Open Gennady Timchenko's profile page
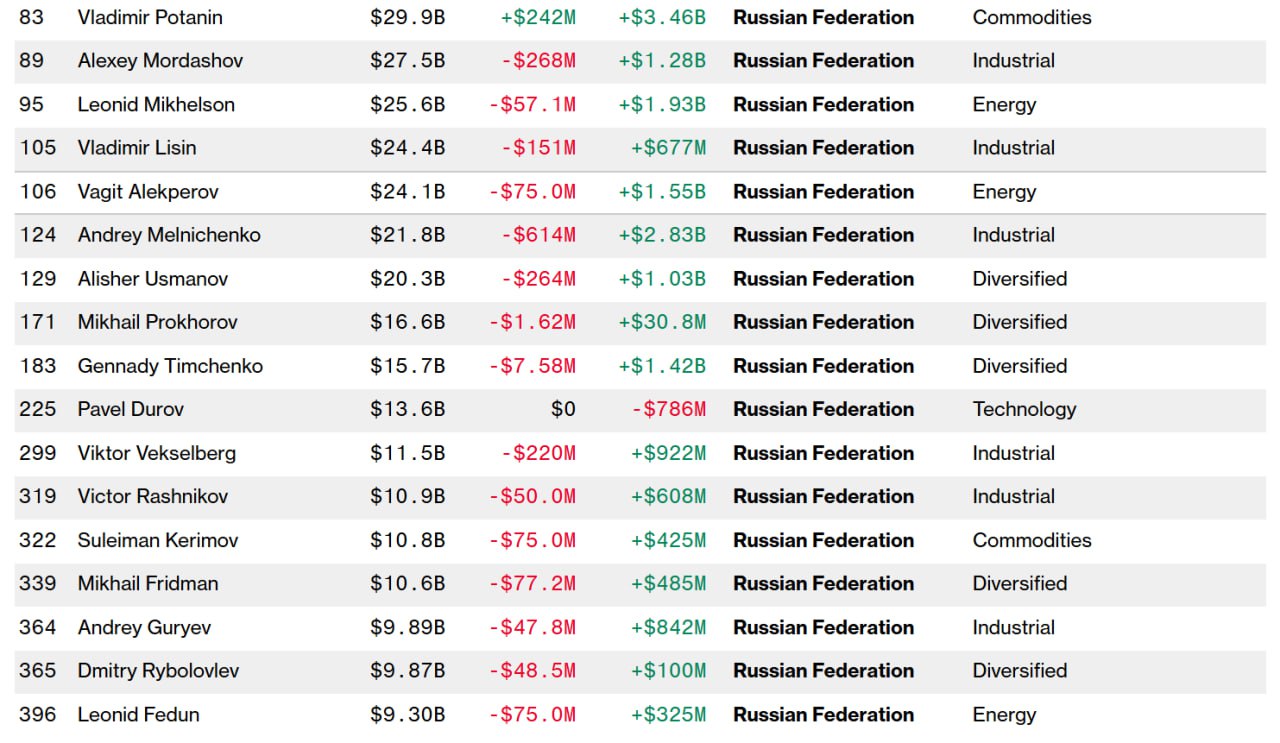Viewport: 1280px width, 743px height. (x=170, y=366)
